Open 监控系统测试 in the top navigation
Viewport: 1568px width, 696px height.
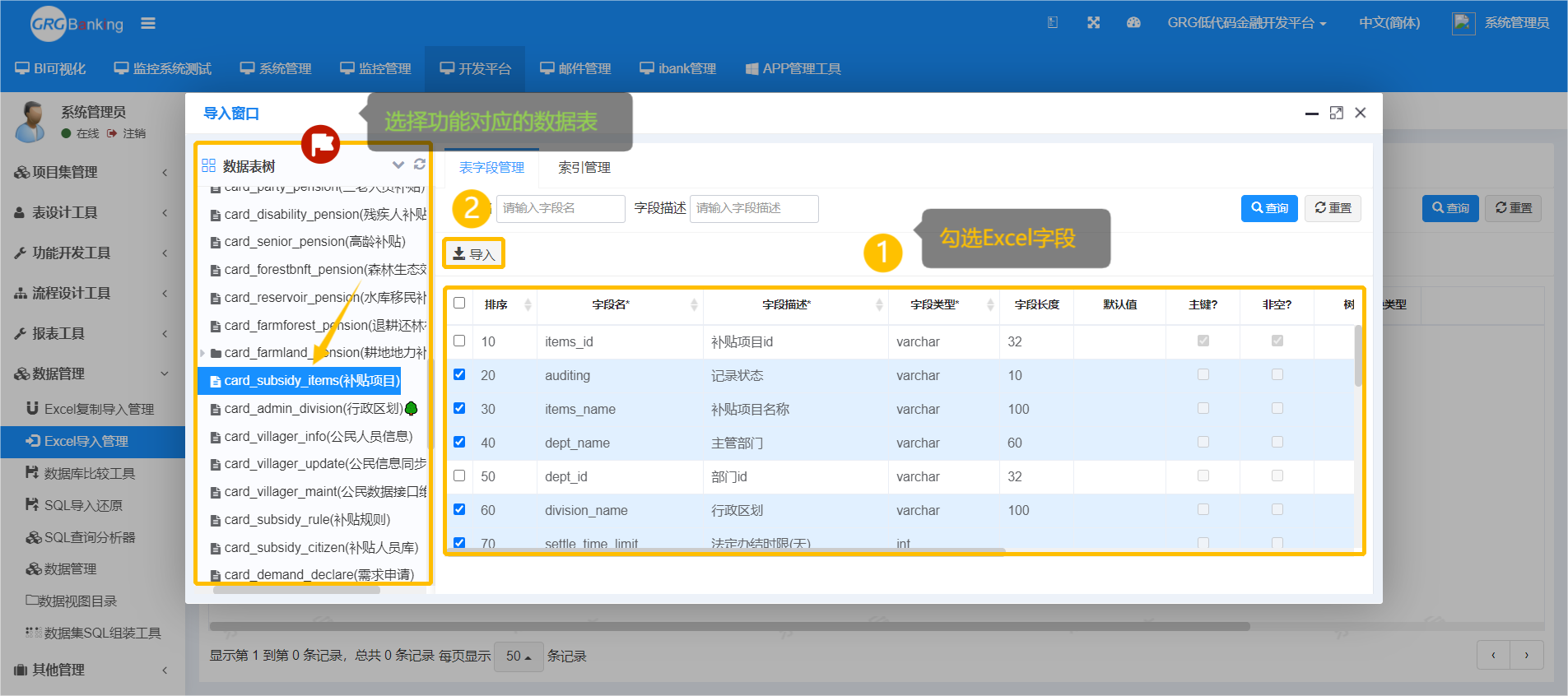click(x=163, y=68)
